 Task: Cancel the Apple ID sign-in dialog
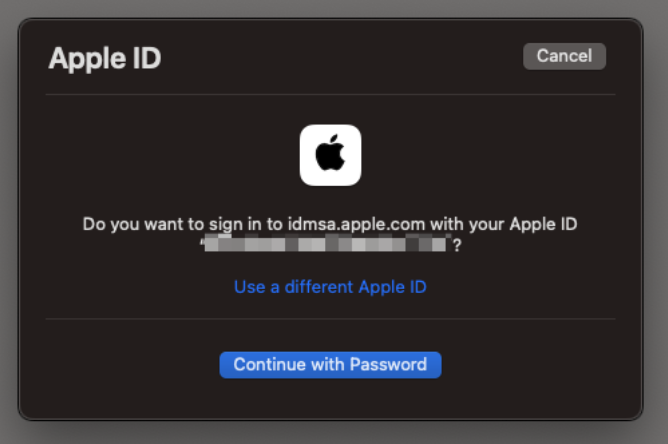tap(564, 56)
